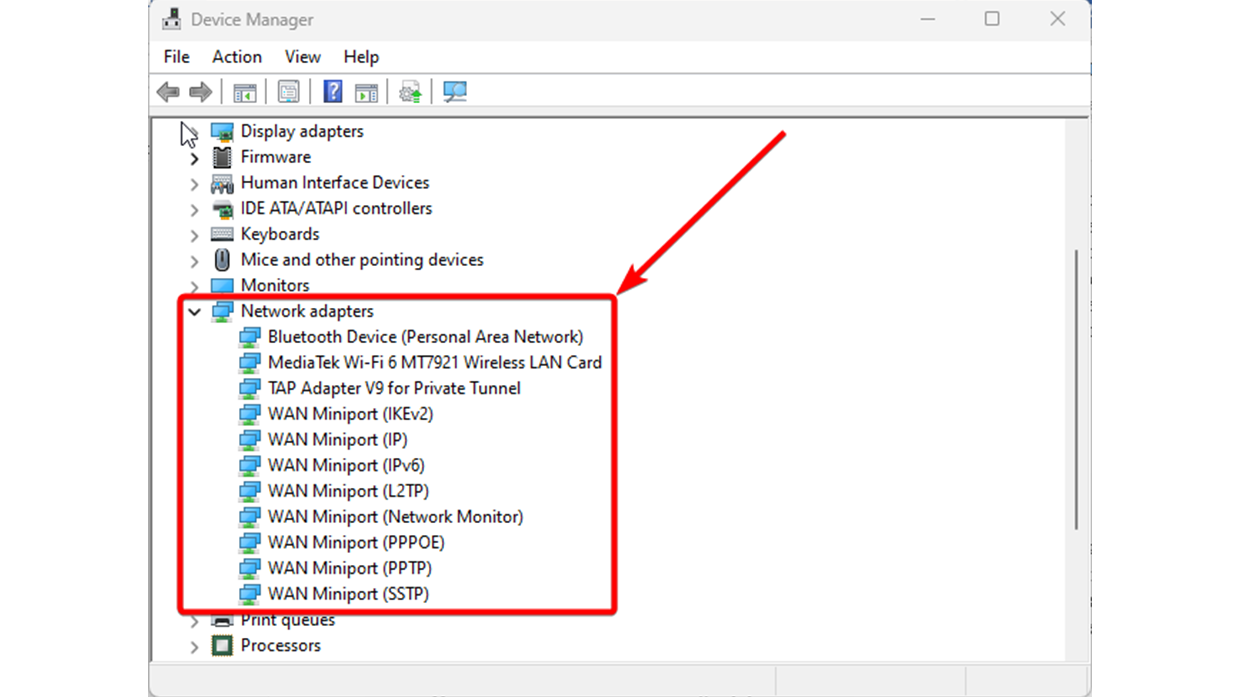Select MediaTek Wi-Fi 6 MT7921 Wireless LAN Card
The width and height of the screenshot is (1240, 697).
pos(434,362)
